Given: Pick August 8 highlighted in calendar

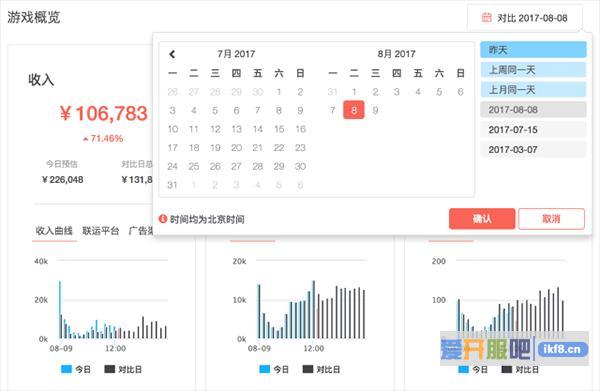Looking at the screenshot, I should pyautogui.click(x=354, y=110).
